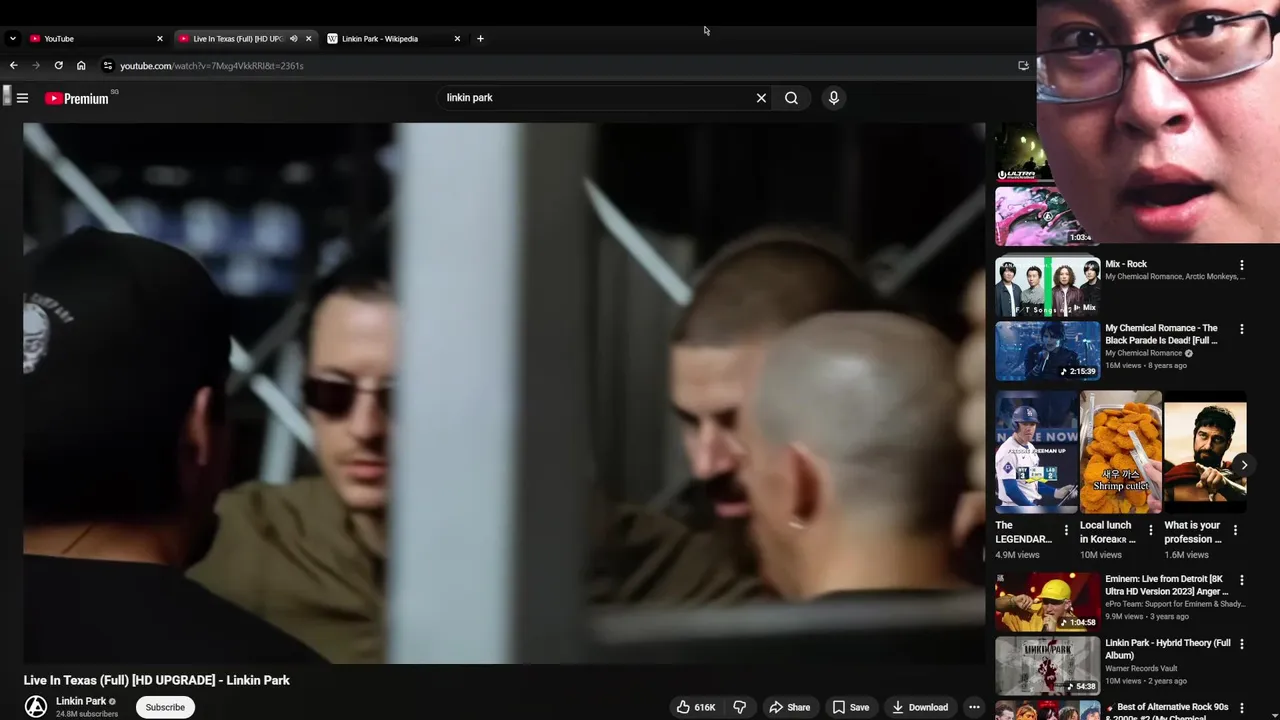
Task: Open Hybrid Theory Full Album thumbnail
Action: tap(1047, 666)
